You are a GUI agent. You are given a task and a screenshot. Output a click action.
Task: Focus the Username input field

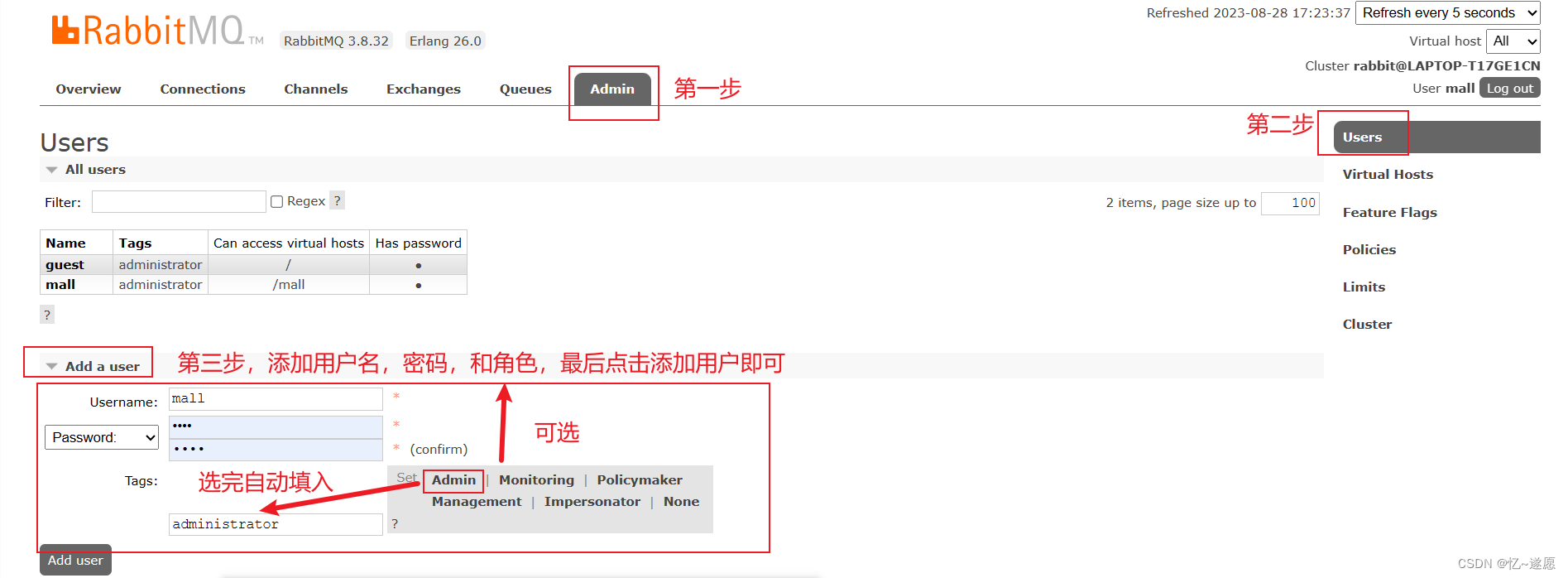coord(276,399)
